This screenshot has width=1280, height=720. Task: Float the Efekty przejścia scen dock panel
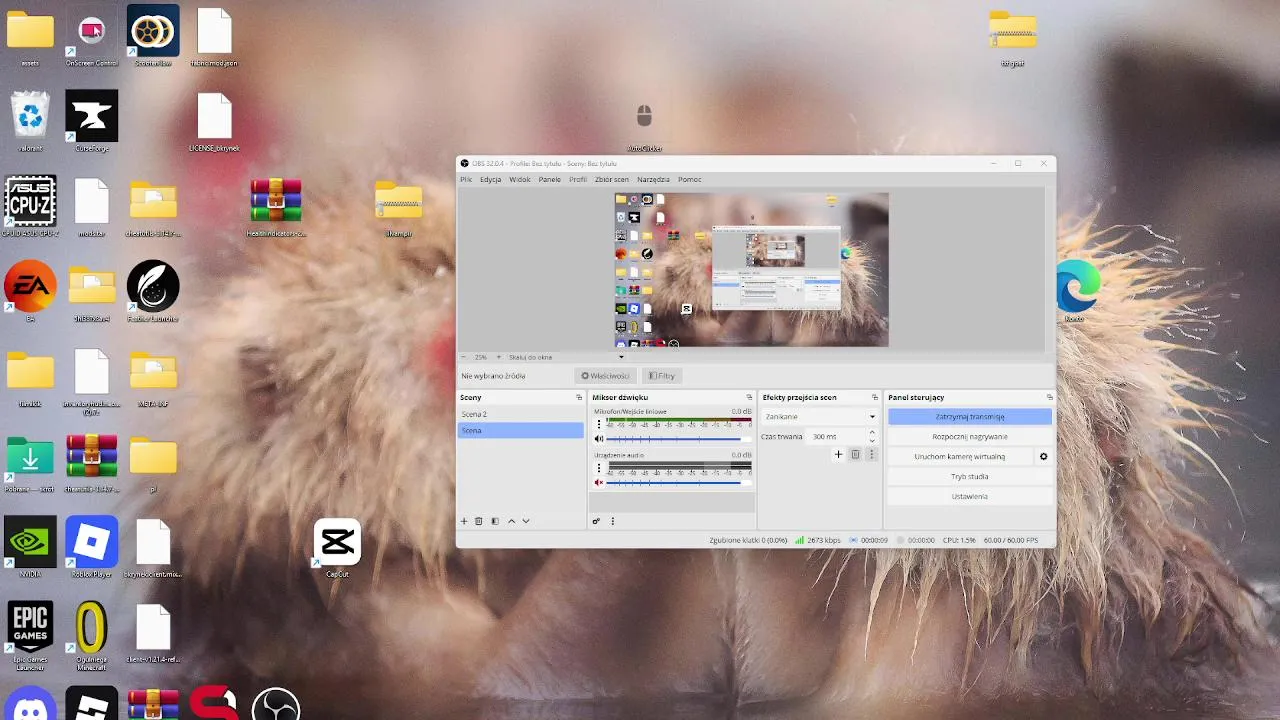875,398
